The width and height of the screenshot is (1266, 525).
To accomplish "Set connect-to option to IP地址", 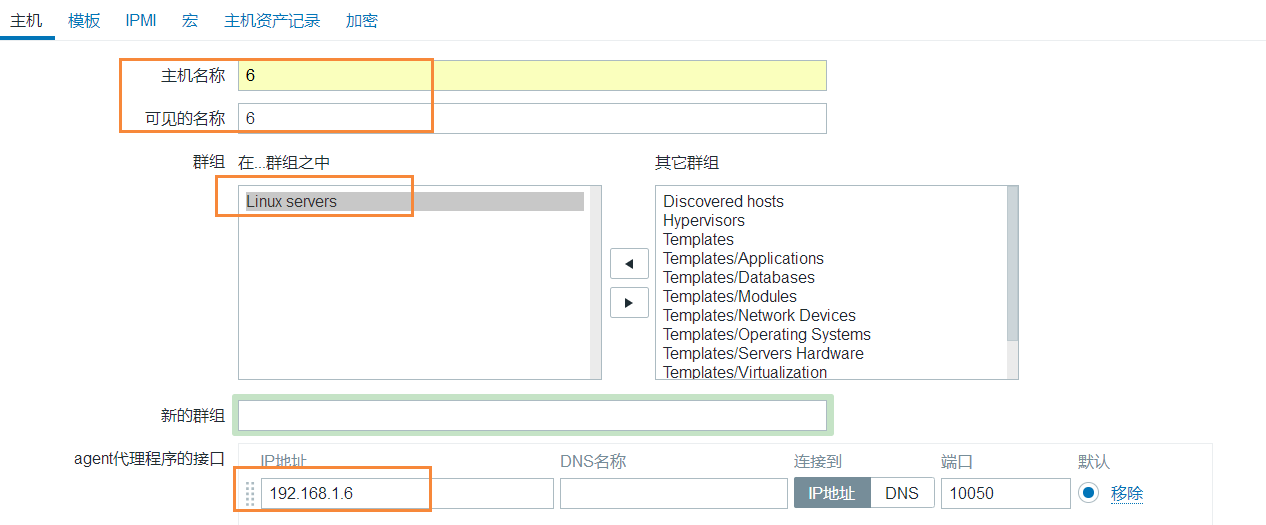I will pyautogui.click(x=832, y=493).
